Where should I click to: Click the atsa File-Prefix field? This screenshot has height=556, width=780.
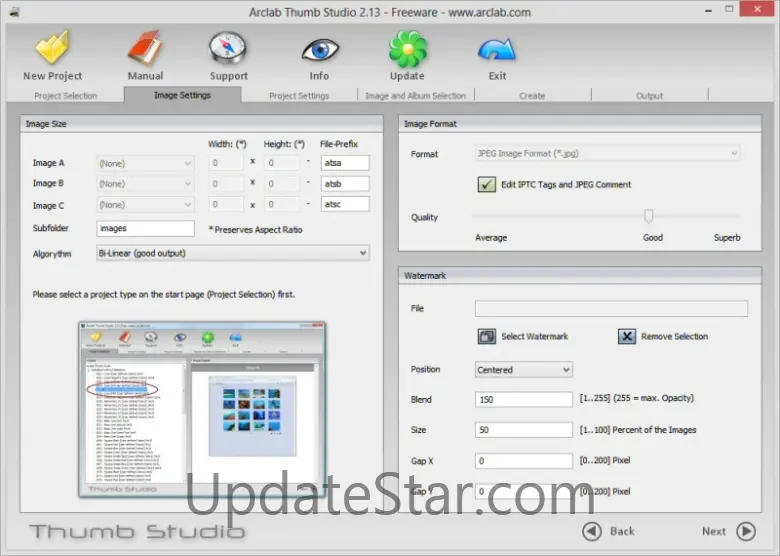345,163
